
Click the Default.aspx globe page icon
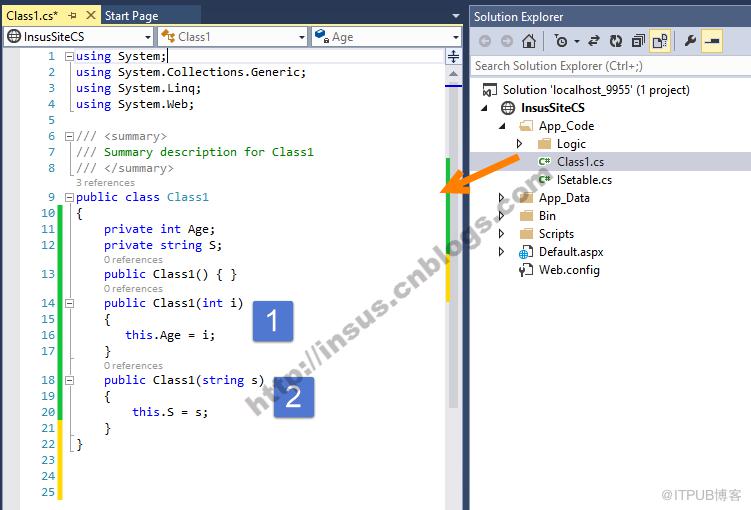(526, 252)
